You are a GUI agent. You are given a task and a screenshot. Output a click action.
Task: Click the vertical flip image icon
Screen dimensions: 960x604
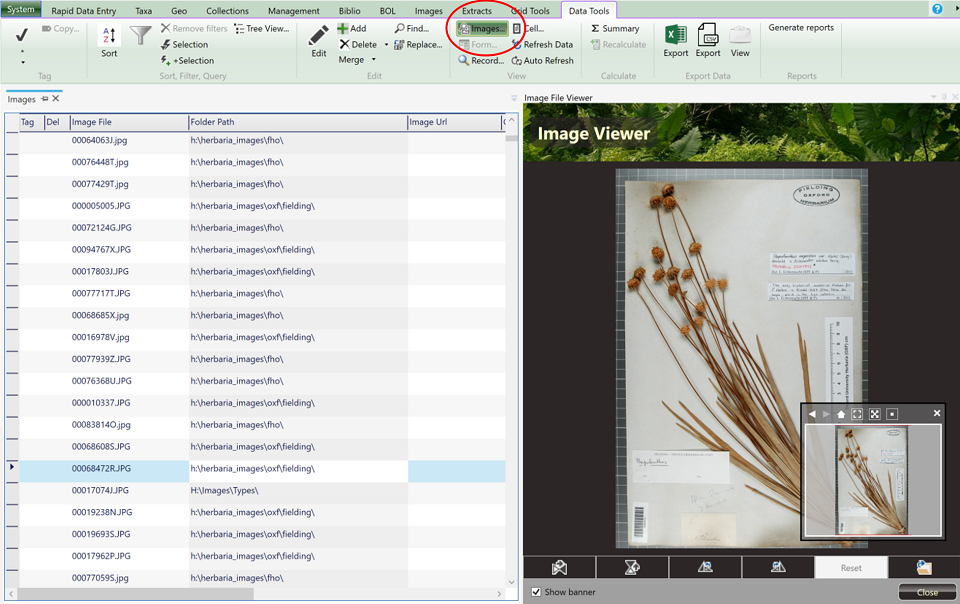(x=632, y=568)
